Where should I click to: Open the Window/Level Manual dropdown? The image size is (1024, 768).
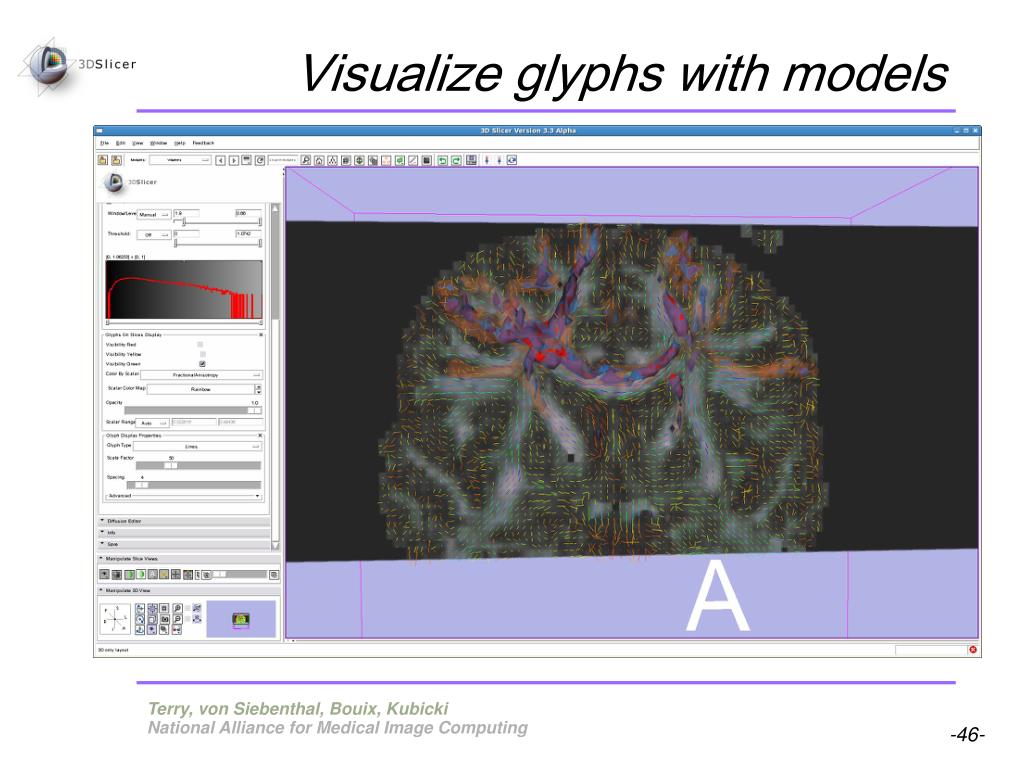click(x=153, y=214)
